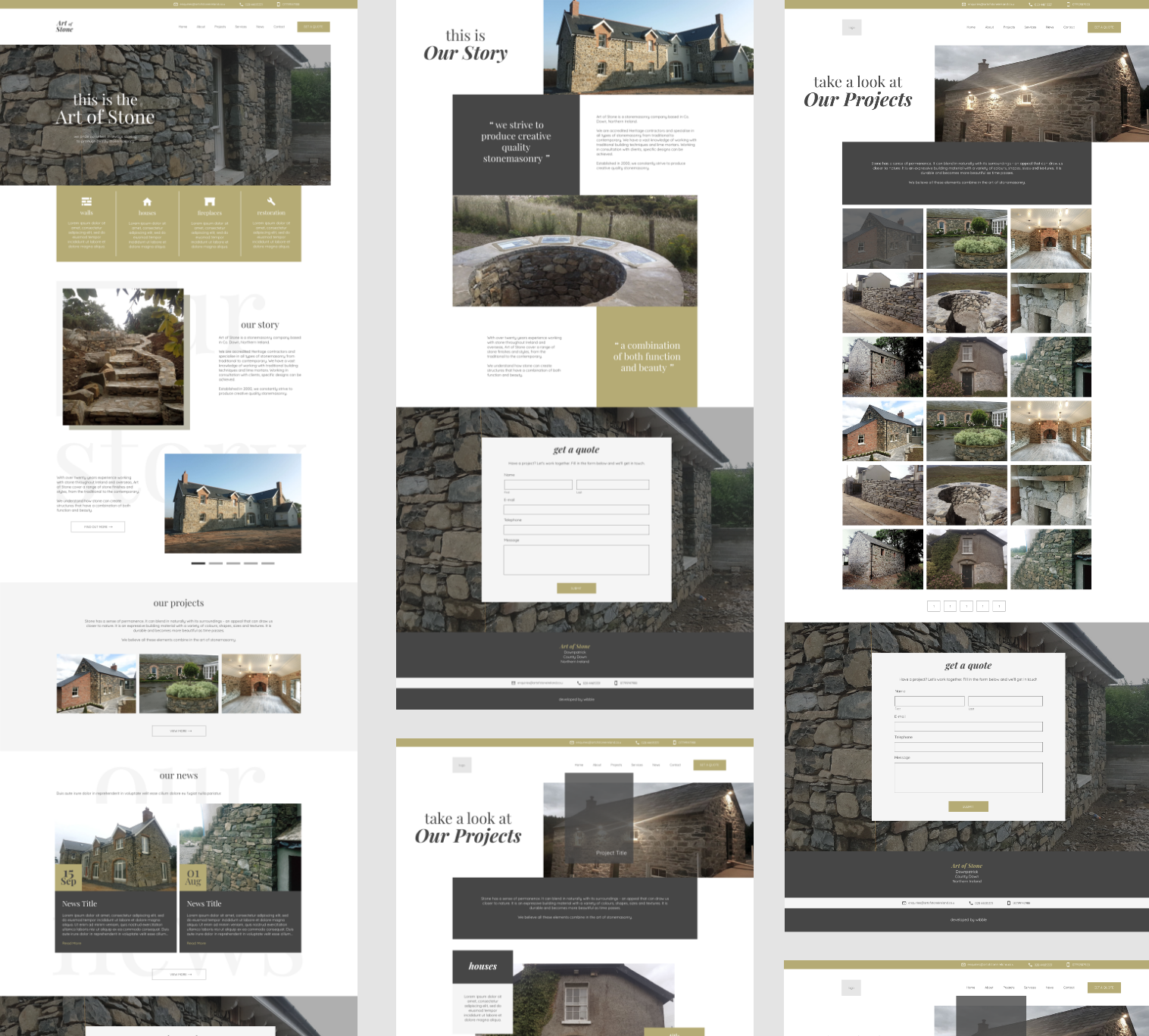
Task: Click the walls brick icon on home mockup
Action: click(x=86, y=201)
